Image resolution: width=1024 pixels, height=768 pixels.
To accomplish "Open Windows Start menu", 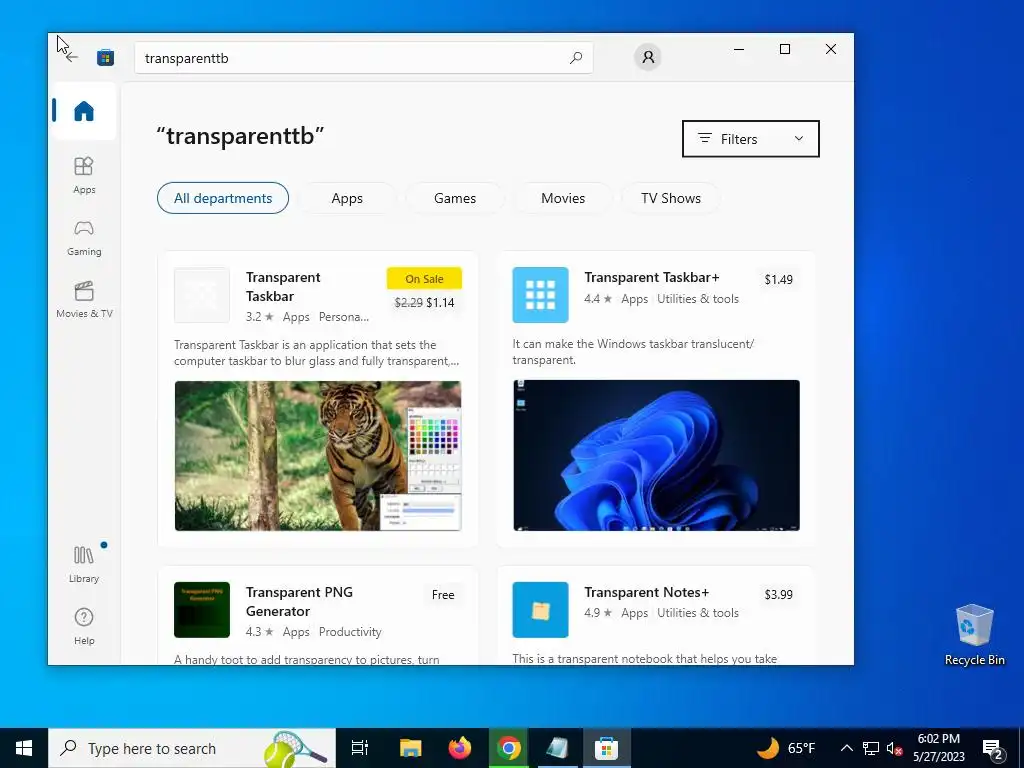I will point(24,748).
